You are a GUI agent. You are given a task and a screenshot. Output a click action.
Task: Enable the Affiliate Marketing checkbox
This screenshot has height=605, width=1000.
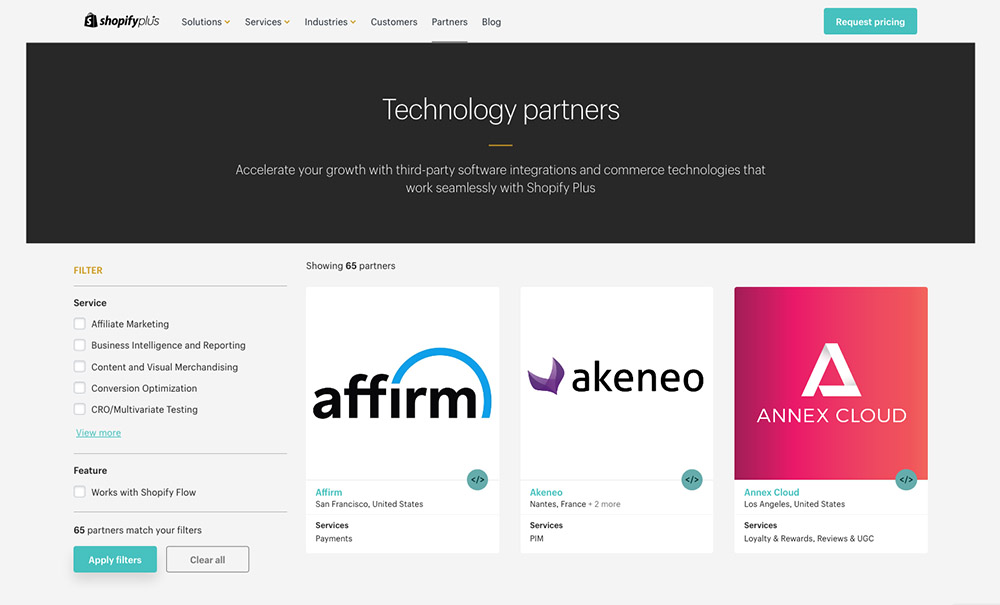(80, 324)
